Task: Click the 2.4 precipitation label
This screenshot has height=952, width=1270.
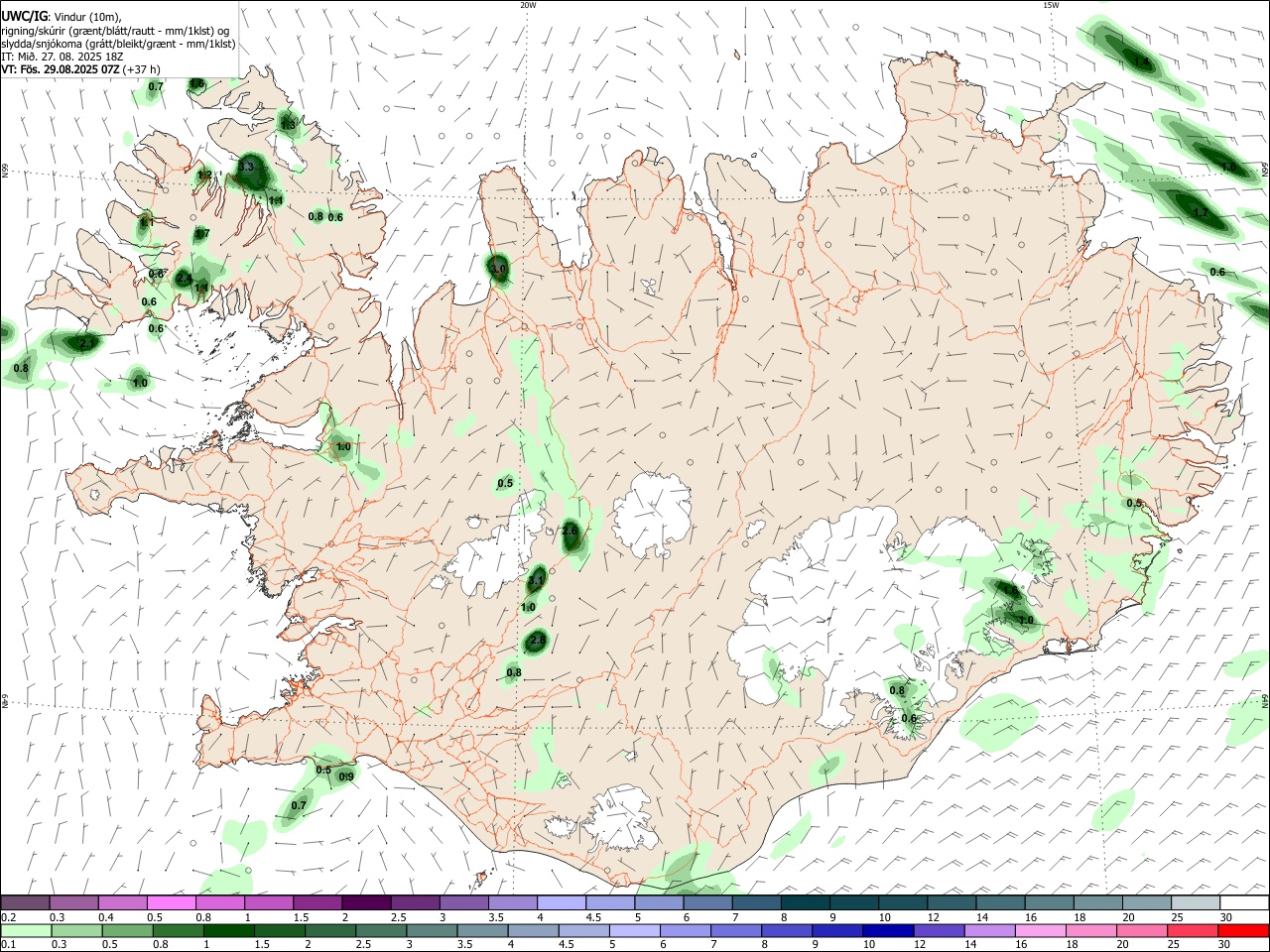Action: click(184, 279)
